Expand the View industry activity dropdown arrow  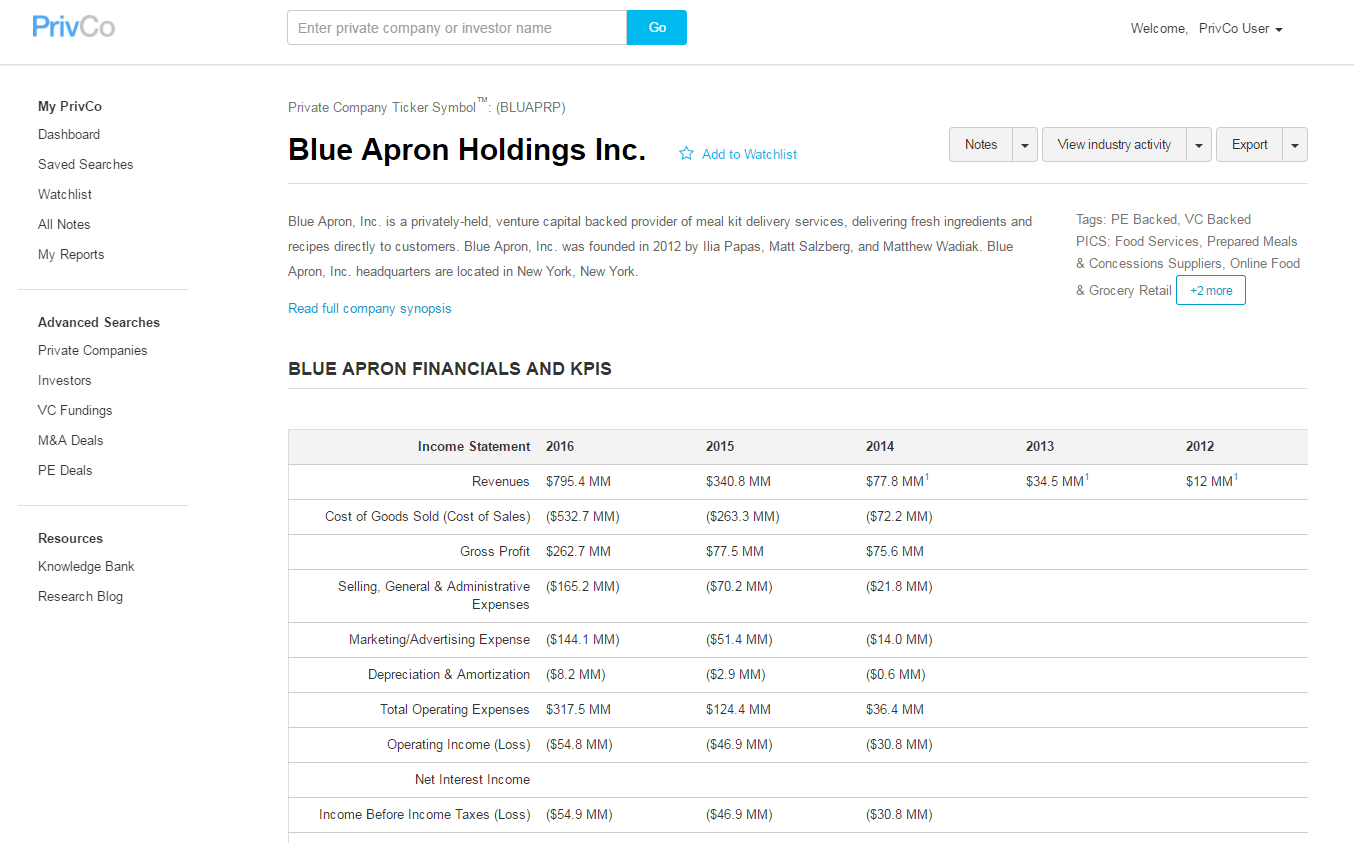point(1199,145)
